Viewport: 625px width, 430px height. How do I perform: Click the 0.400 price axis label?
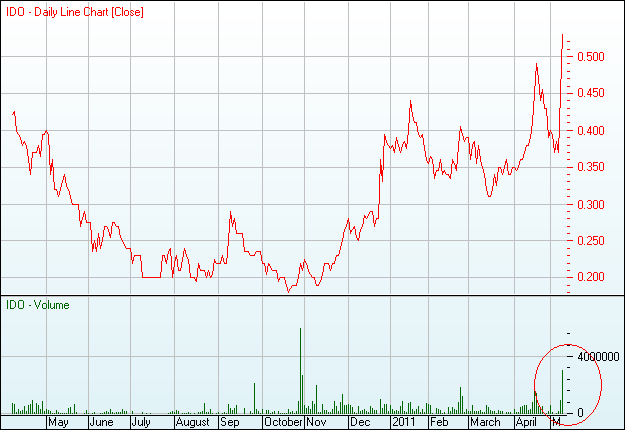pos(591,131)
